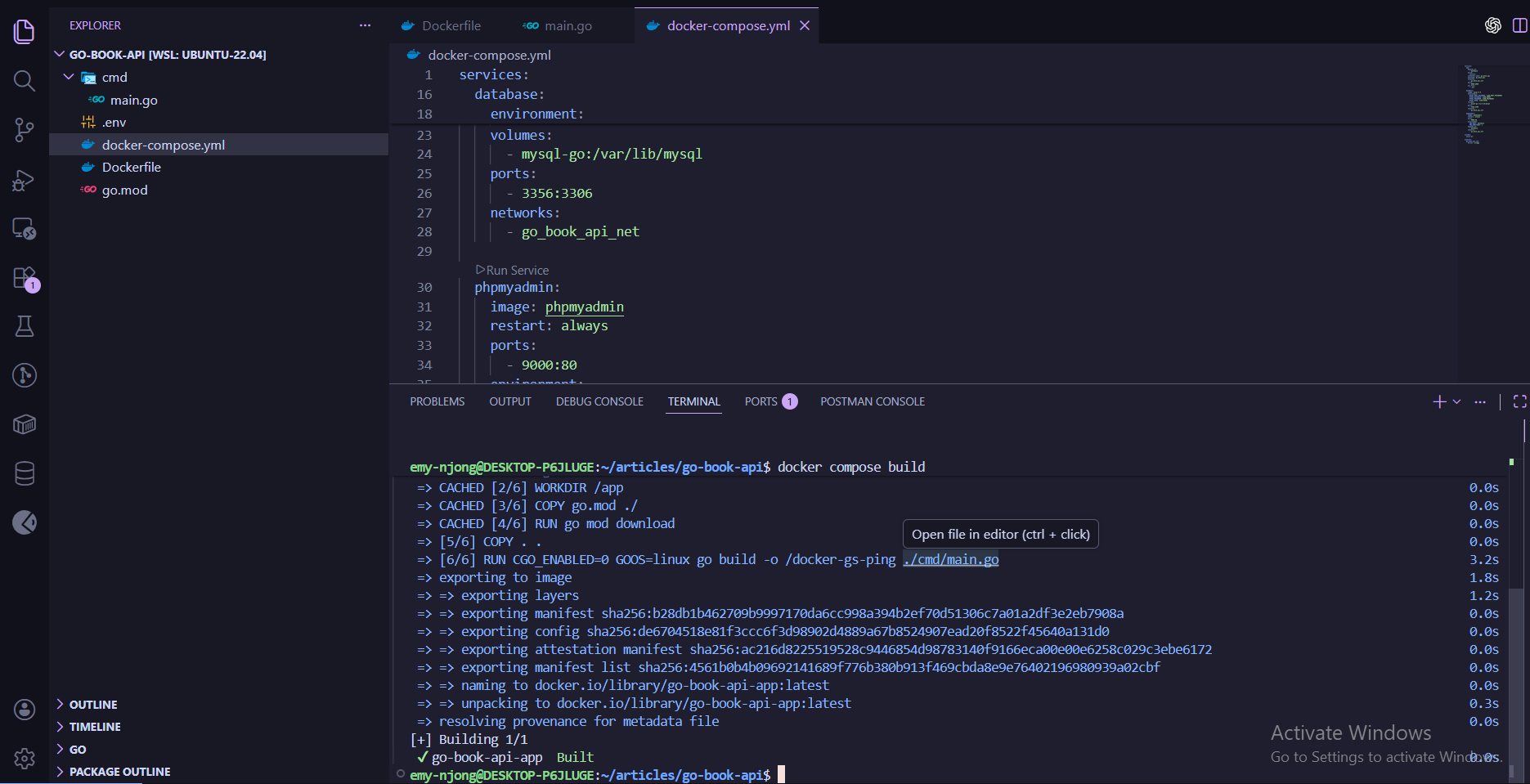This screenshot has height=784, width=1530.
Task: Open the Manage gear settings icon
Action: [x=25, y=759]
